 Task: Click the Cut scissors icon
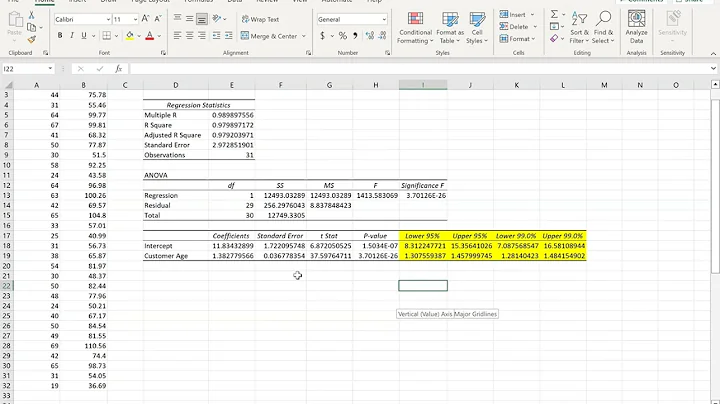pos(31,16)
